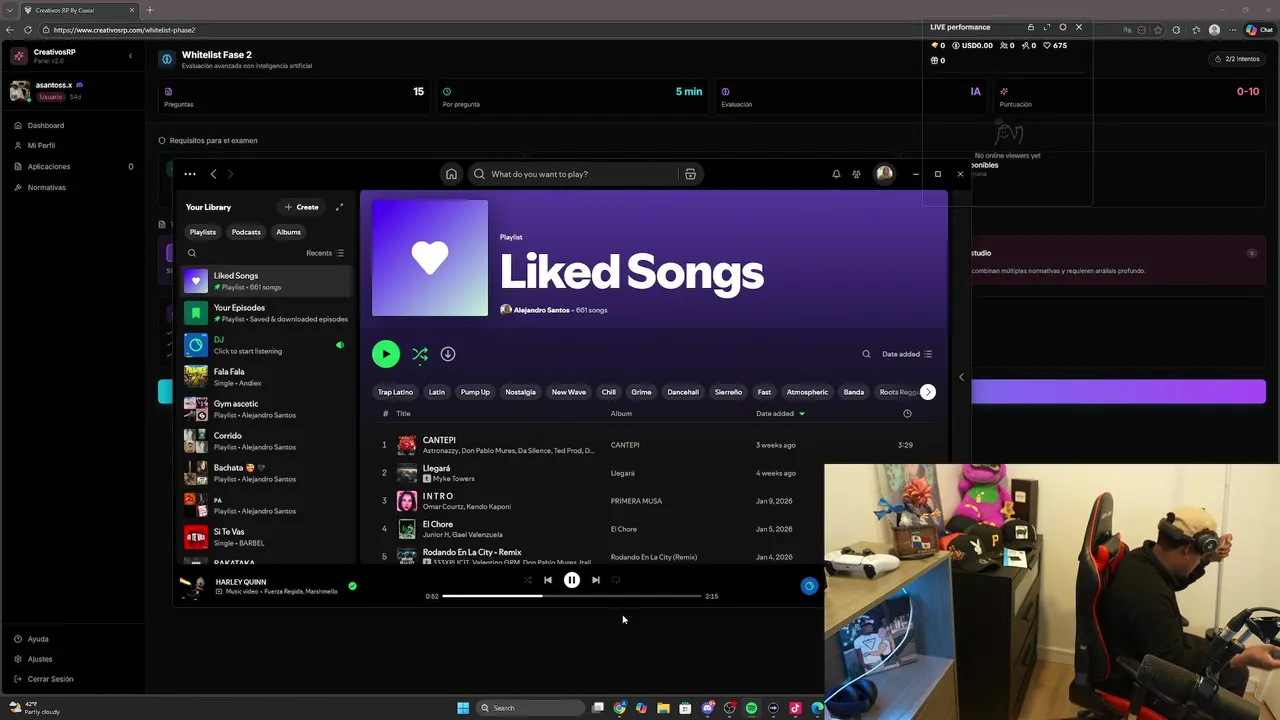Image resolution: width=1280 pixels, height=720 pixels.
Task: Select the Pump Up genre chip
Action: pyautogui.click(x=475, y=392)
